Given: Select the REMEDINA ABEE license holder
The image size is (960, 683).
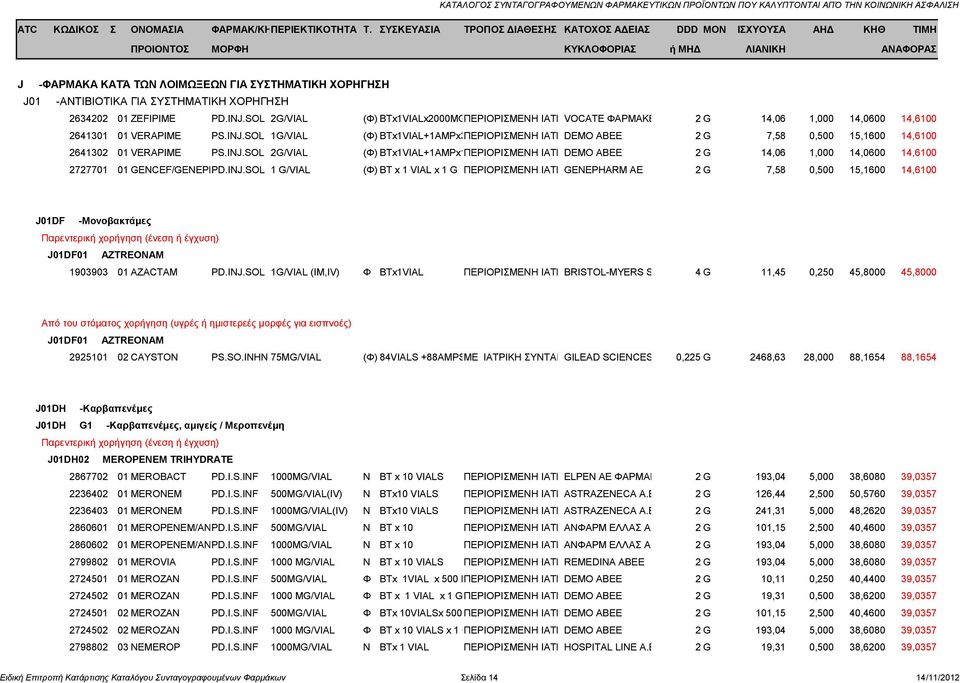Looking at the screenshot, I should point(604,562).
